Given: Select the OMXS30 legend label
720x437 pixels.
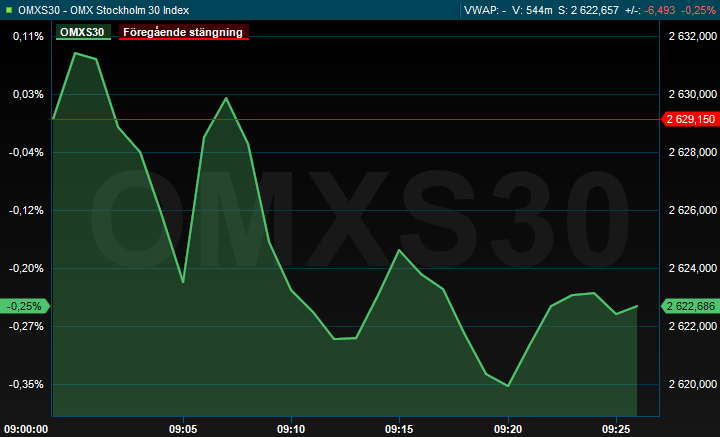Looking at the screenshot, I should click(x=83, y=32).
